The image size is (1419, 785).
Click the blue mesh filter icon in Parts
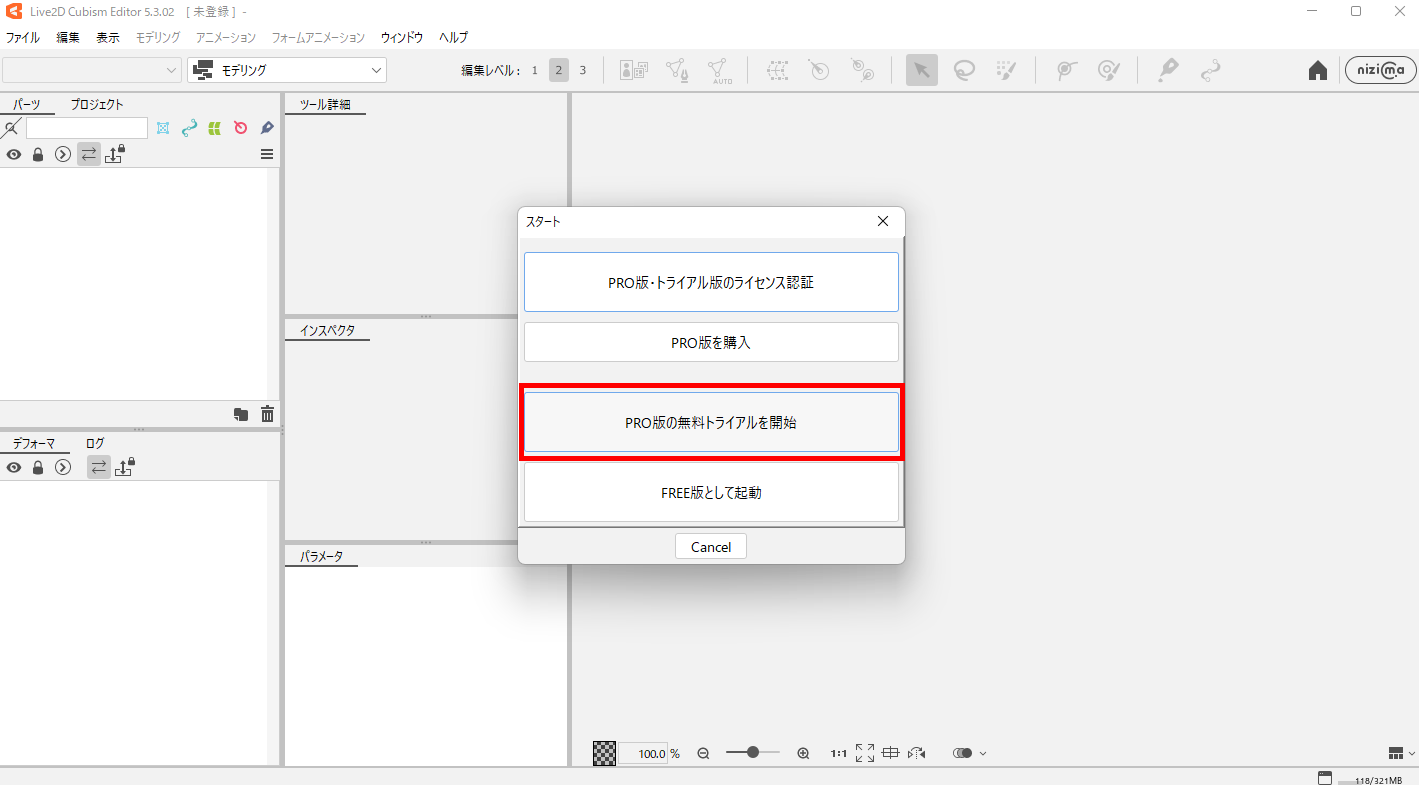tap(163, 128)
